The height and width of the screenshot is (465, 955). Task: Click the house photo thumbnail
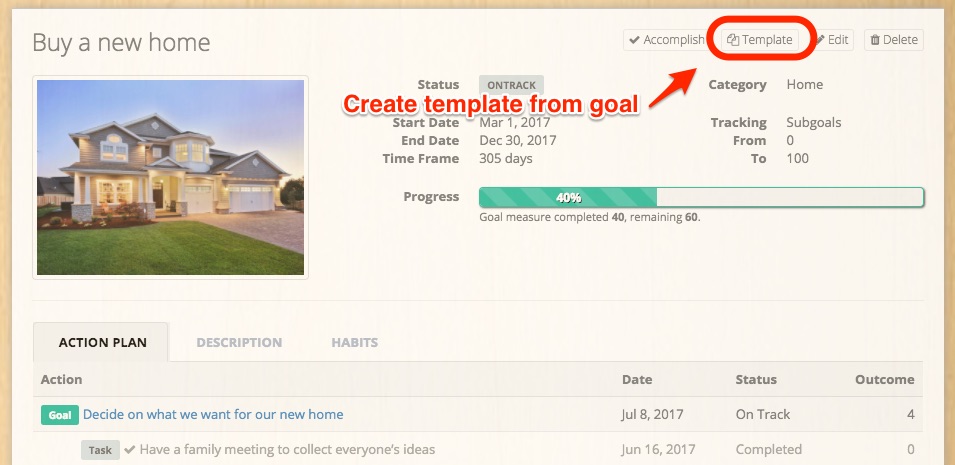[171, 177]
